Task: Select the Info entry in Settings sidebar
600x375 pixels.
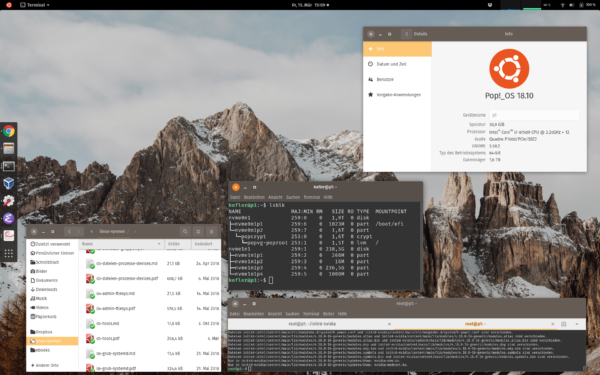Action: tap(397, 49)
